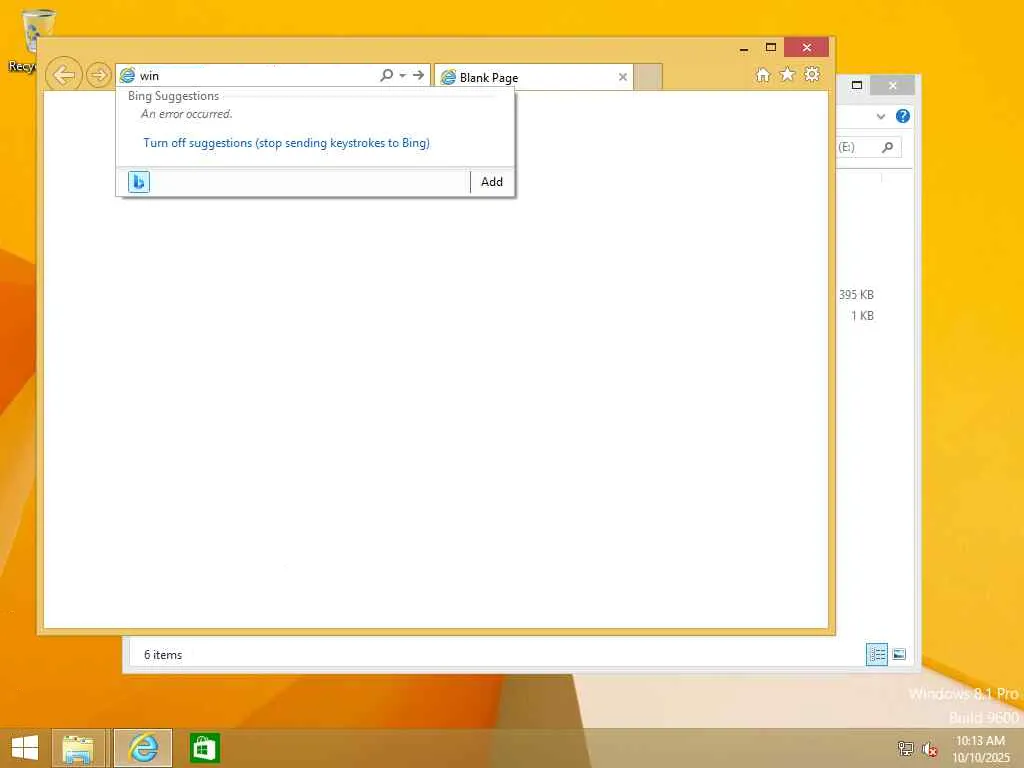This screenshot has height=768, width=1024.
Task: Click the File Explorer search magnifier icon
Action: [888, 147]
